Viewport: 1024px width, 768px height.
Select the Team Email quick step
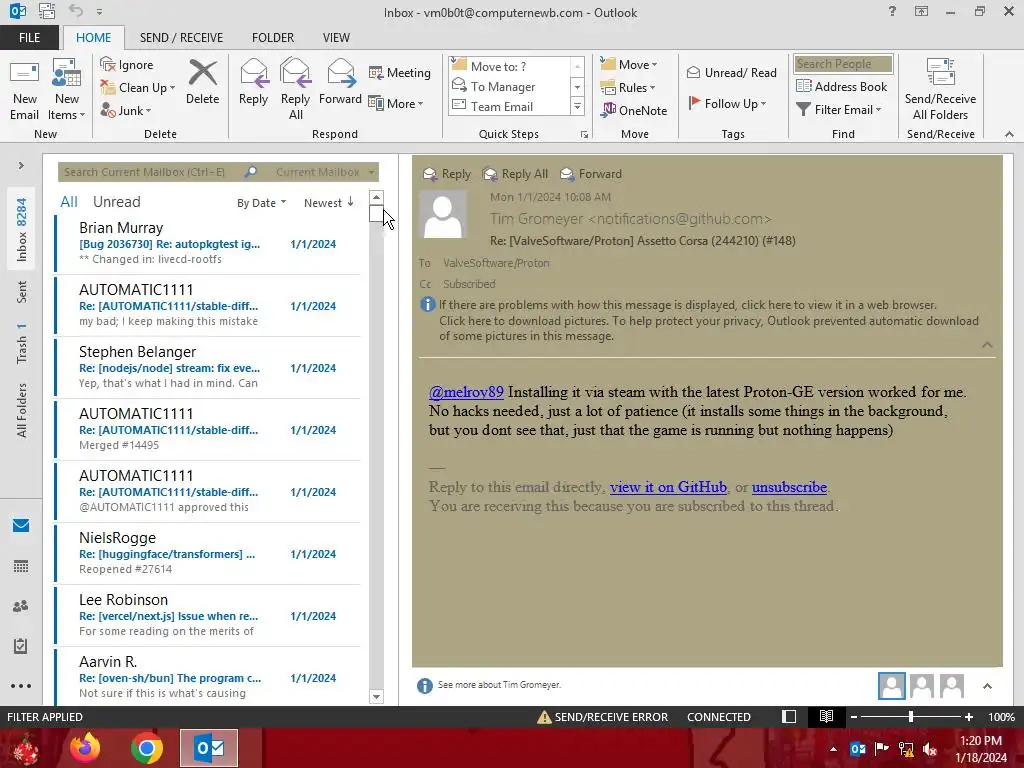click(x=509, y=106)
